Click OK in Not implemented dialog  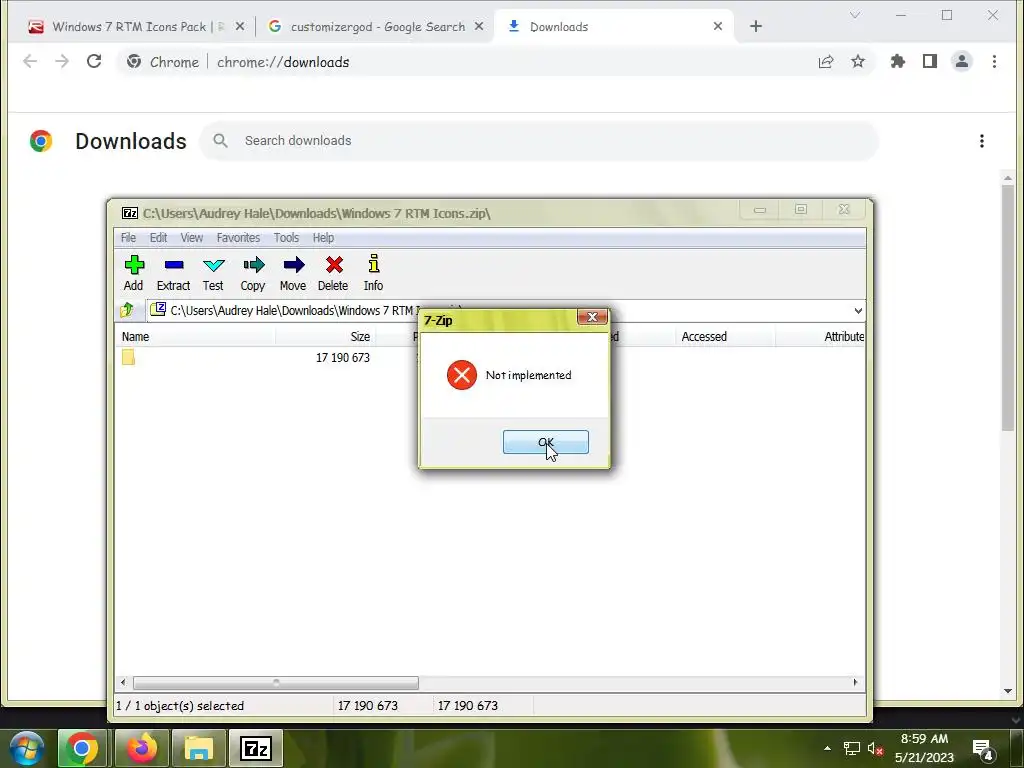point(545,442)
